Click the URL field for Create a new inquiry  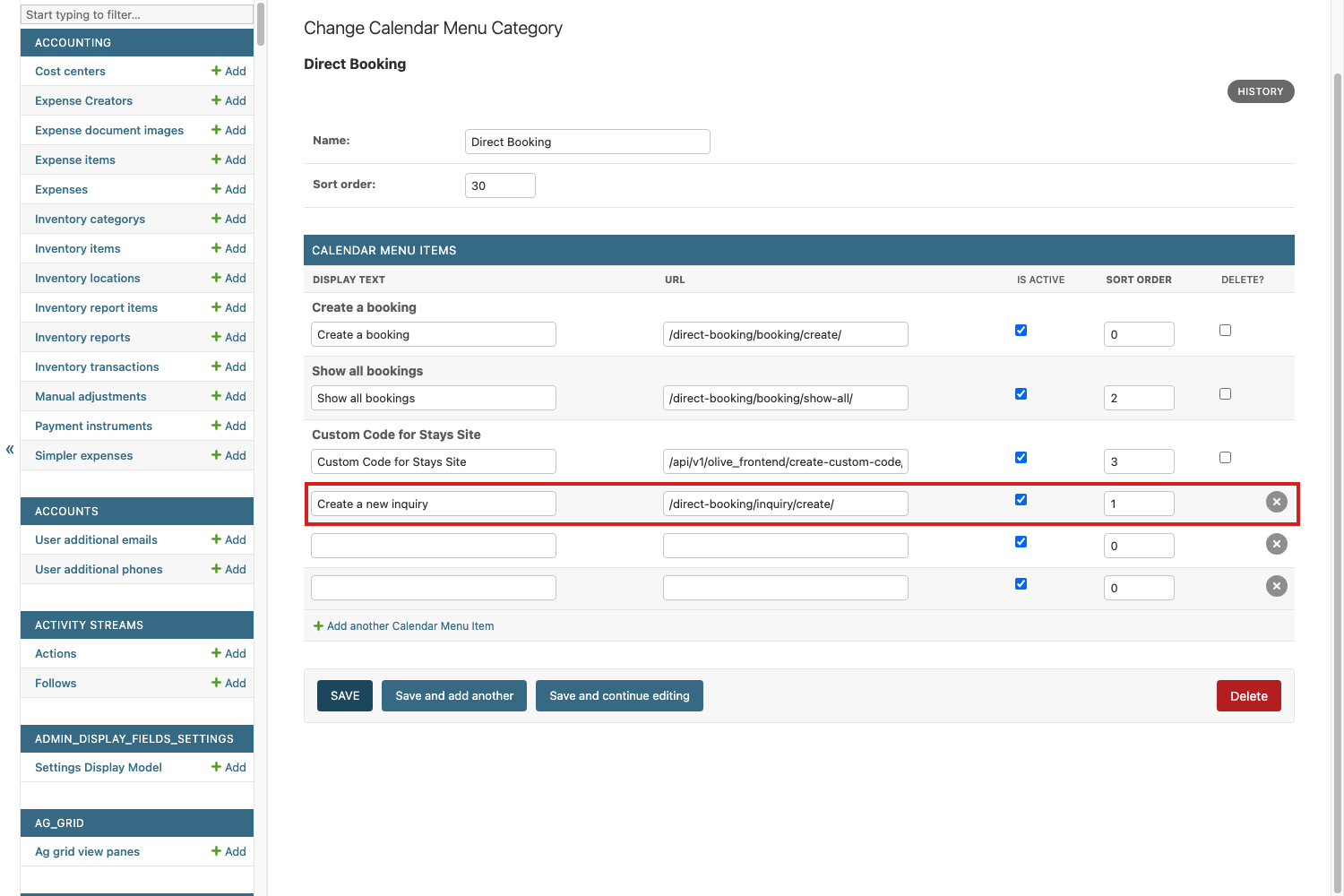click(786, 504)
